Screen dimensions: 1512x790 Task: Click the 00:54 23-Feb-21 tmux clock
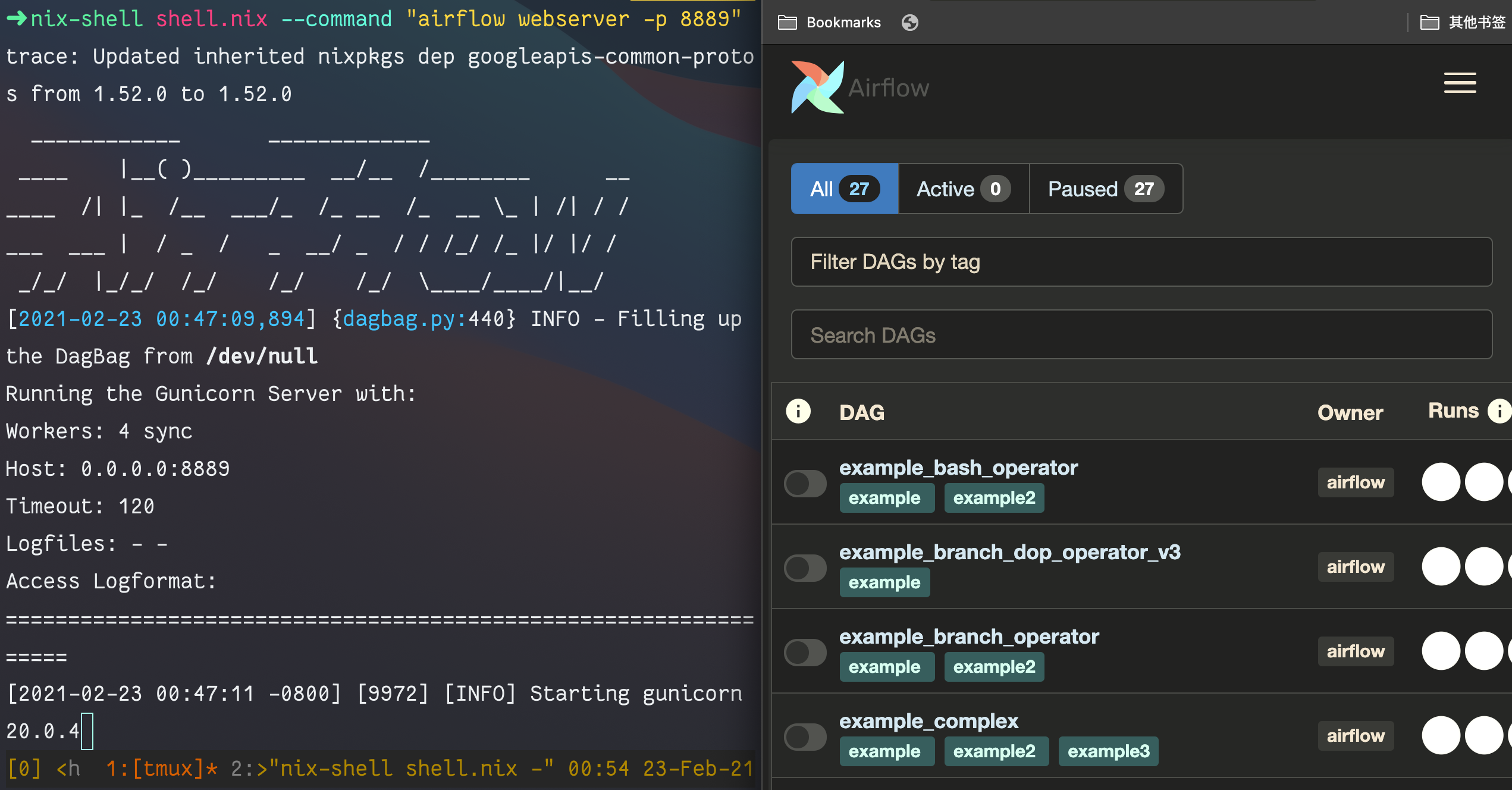click(661, 769)
